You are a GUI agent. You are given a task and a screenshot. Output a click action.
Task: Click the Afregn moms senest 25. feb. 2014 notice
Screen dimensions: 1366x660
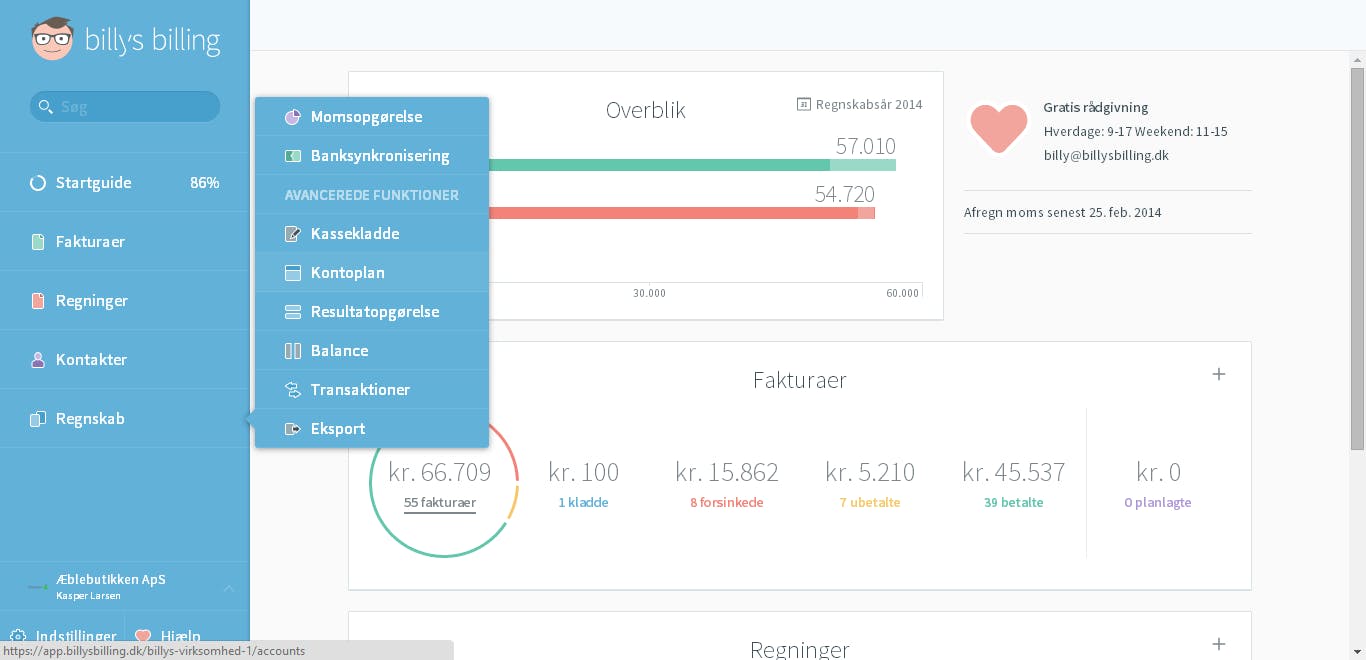coord(1062,213)
